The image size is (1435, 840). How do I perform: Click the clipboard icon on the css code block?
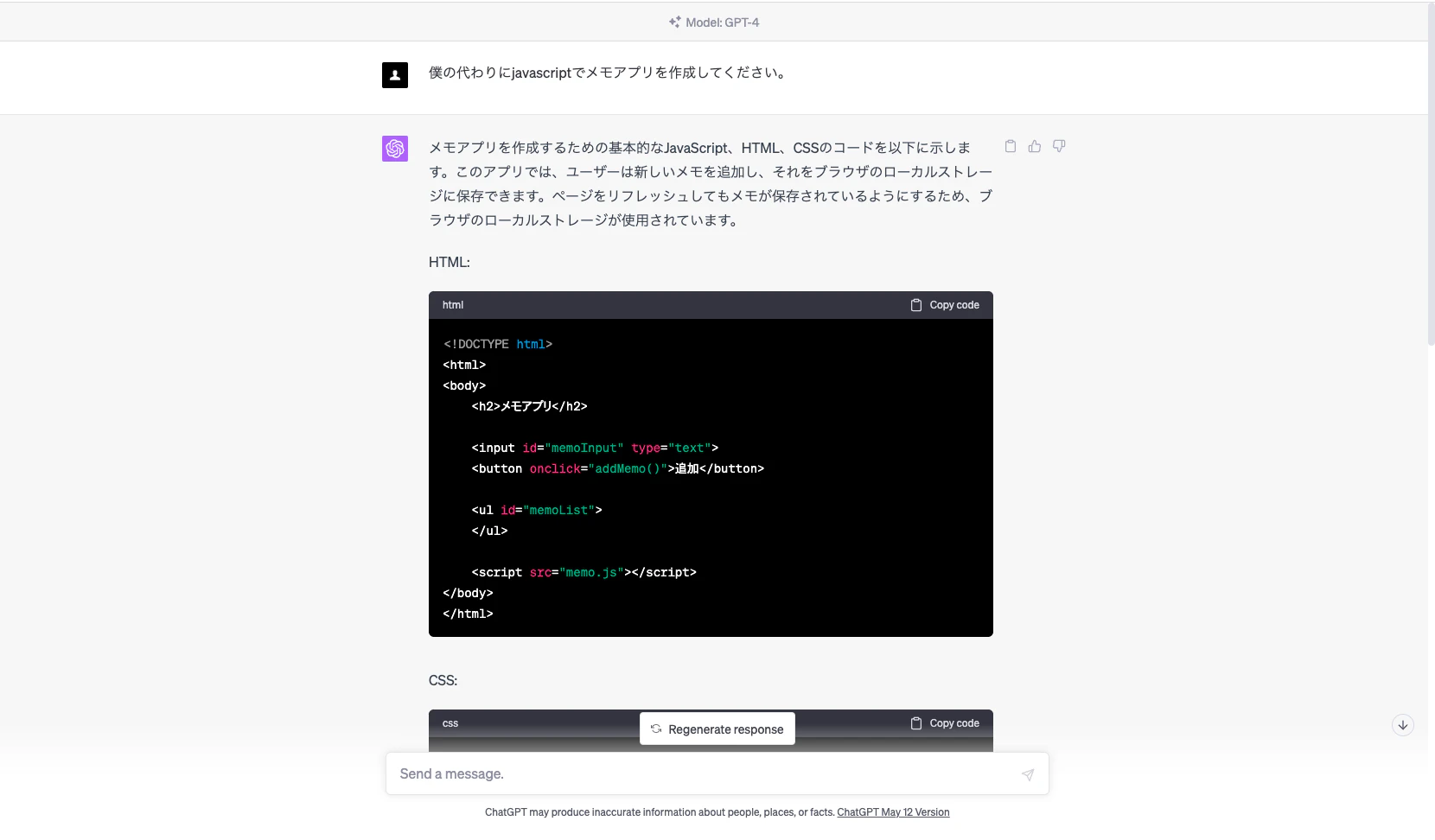pos(915,723)
